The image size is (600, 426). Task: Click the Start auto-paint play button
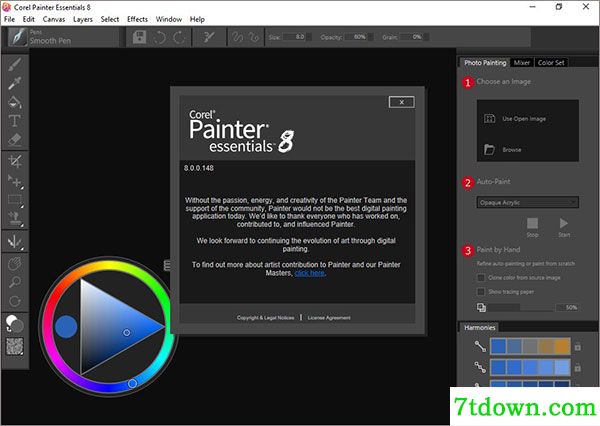(x=564, y=227)
